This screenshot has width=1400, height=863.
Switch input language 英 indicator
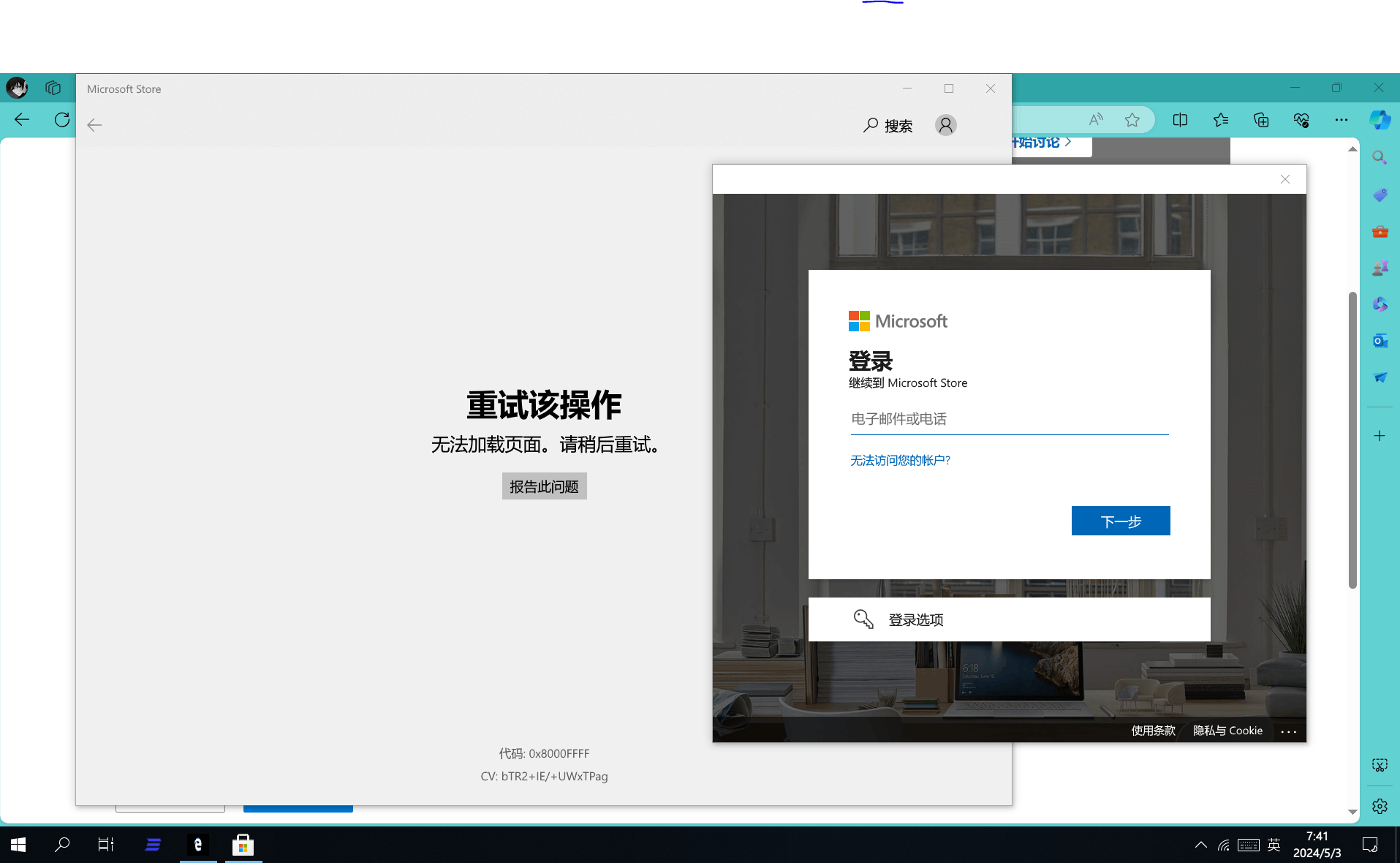[1274, 845]
